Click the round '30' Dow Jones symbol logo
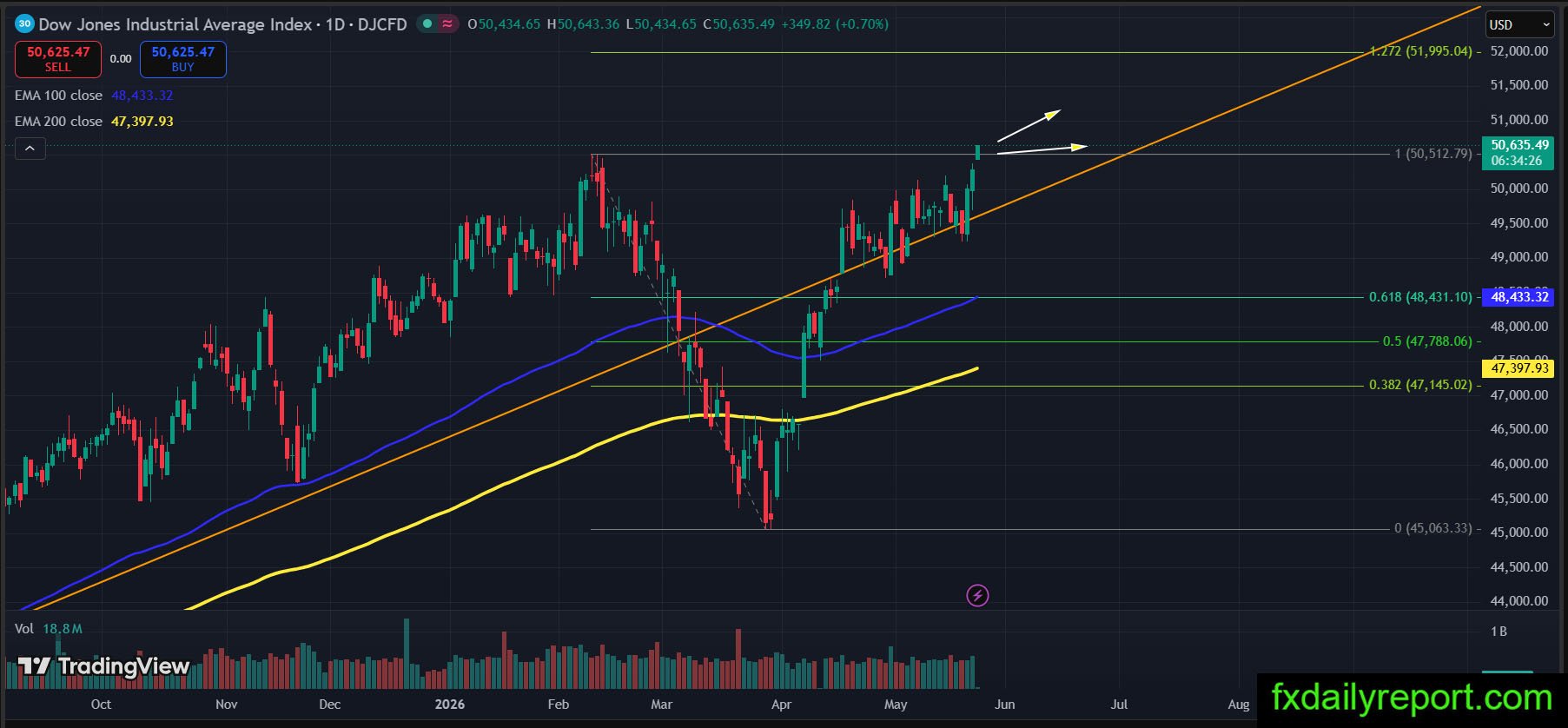This screenshot has width=1568, height=728. click(24, 24)
